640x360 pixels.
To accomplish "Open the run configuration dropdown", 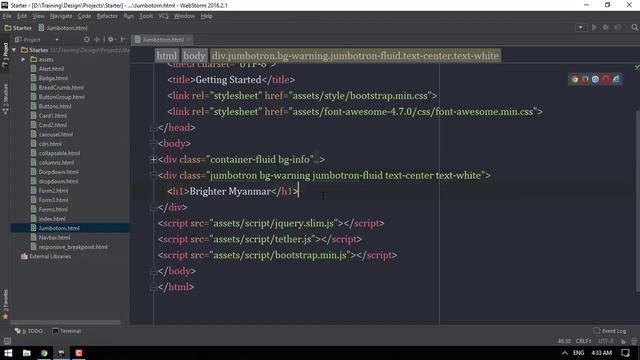I will 580,28.
